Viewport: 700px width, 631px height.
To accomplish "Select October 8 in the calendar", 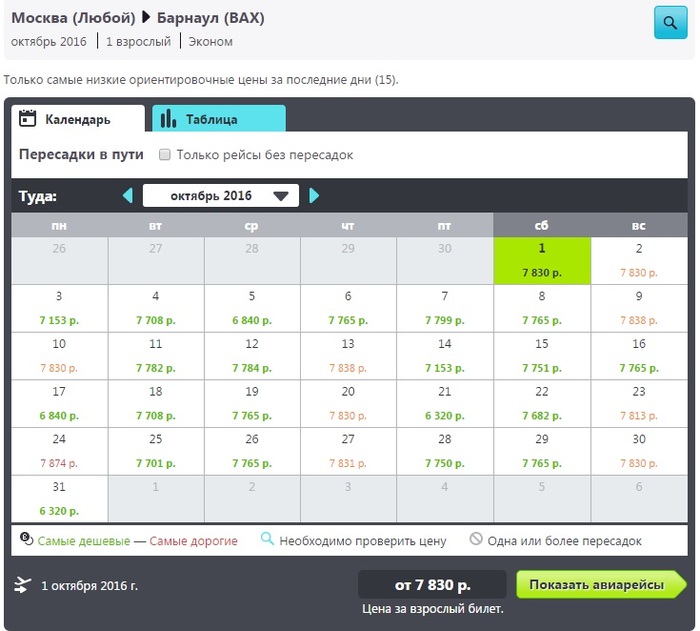I will tap(542, 308).
